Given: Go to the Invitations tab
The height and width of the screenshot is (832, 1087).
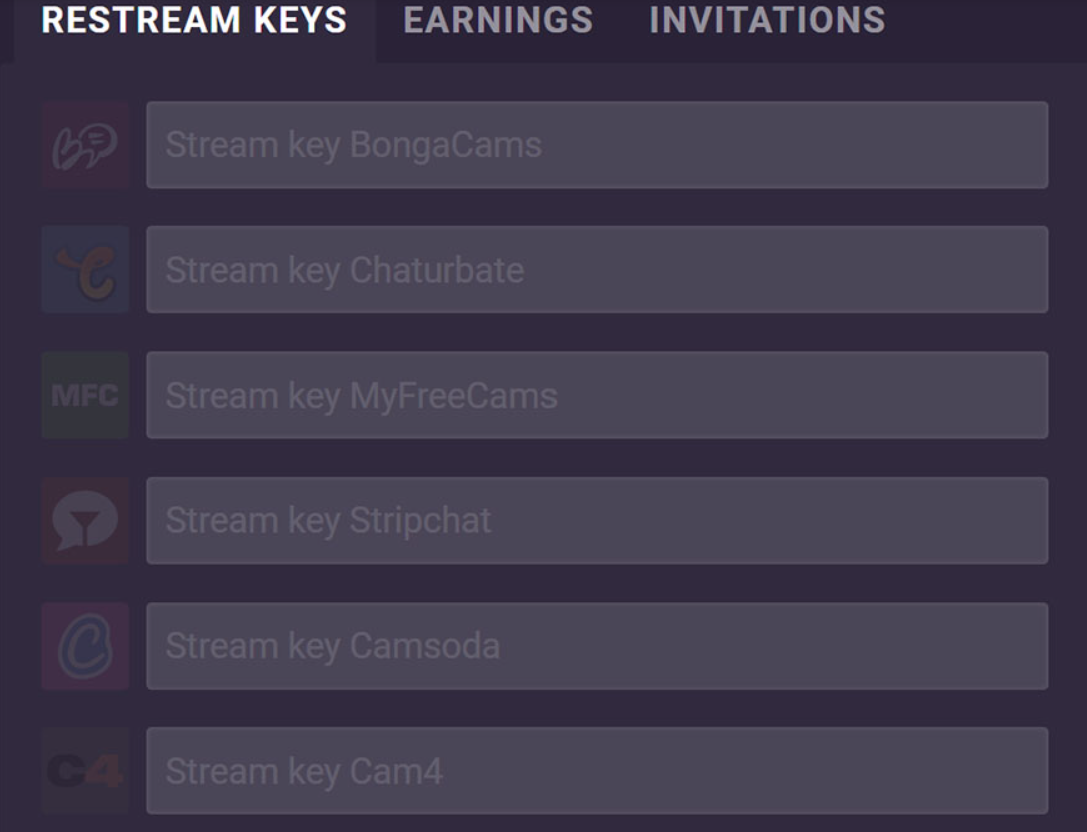Looking at the screenshot, I should pyautogui.click(x=767, y=20).
